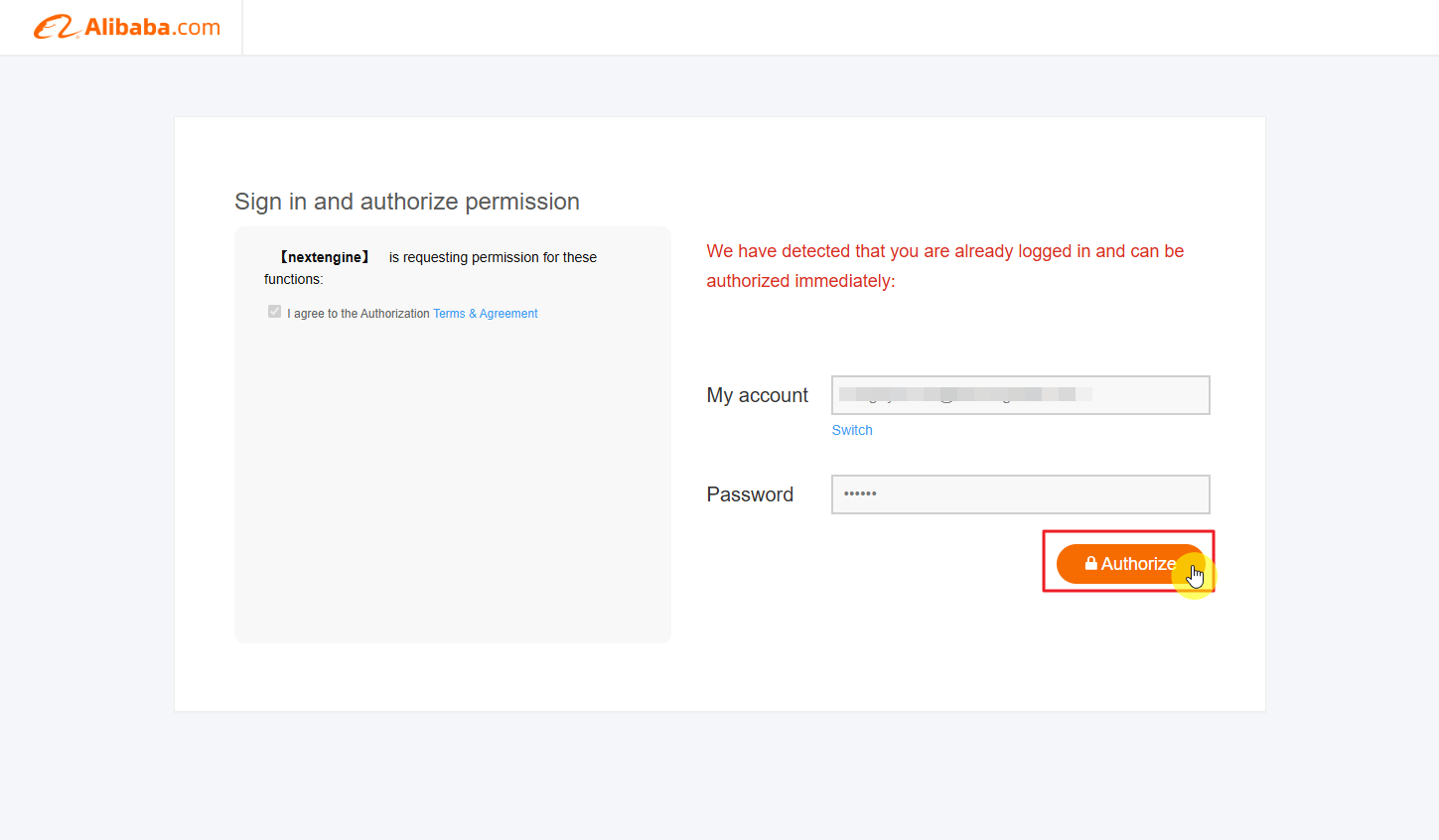This screenshot has width=1439, height=840.
Task: Click the "Password" field label
Action: tap(750, 494)
